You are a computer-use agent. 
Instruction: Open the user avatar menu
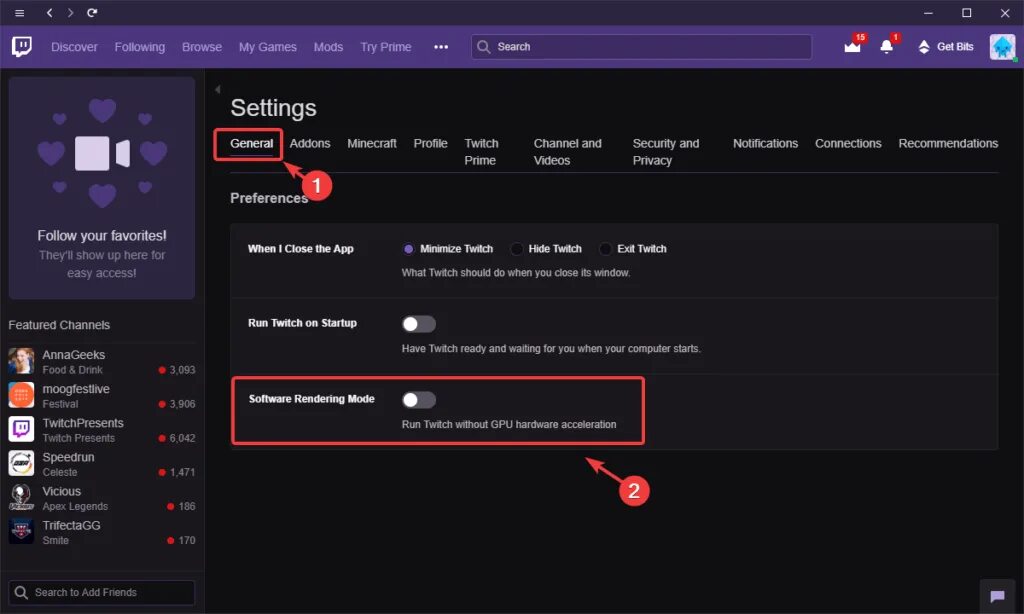[x=1002, y=47]
